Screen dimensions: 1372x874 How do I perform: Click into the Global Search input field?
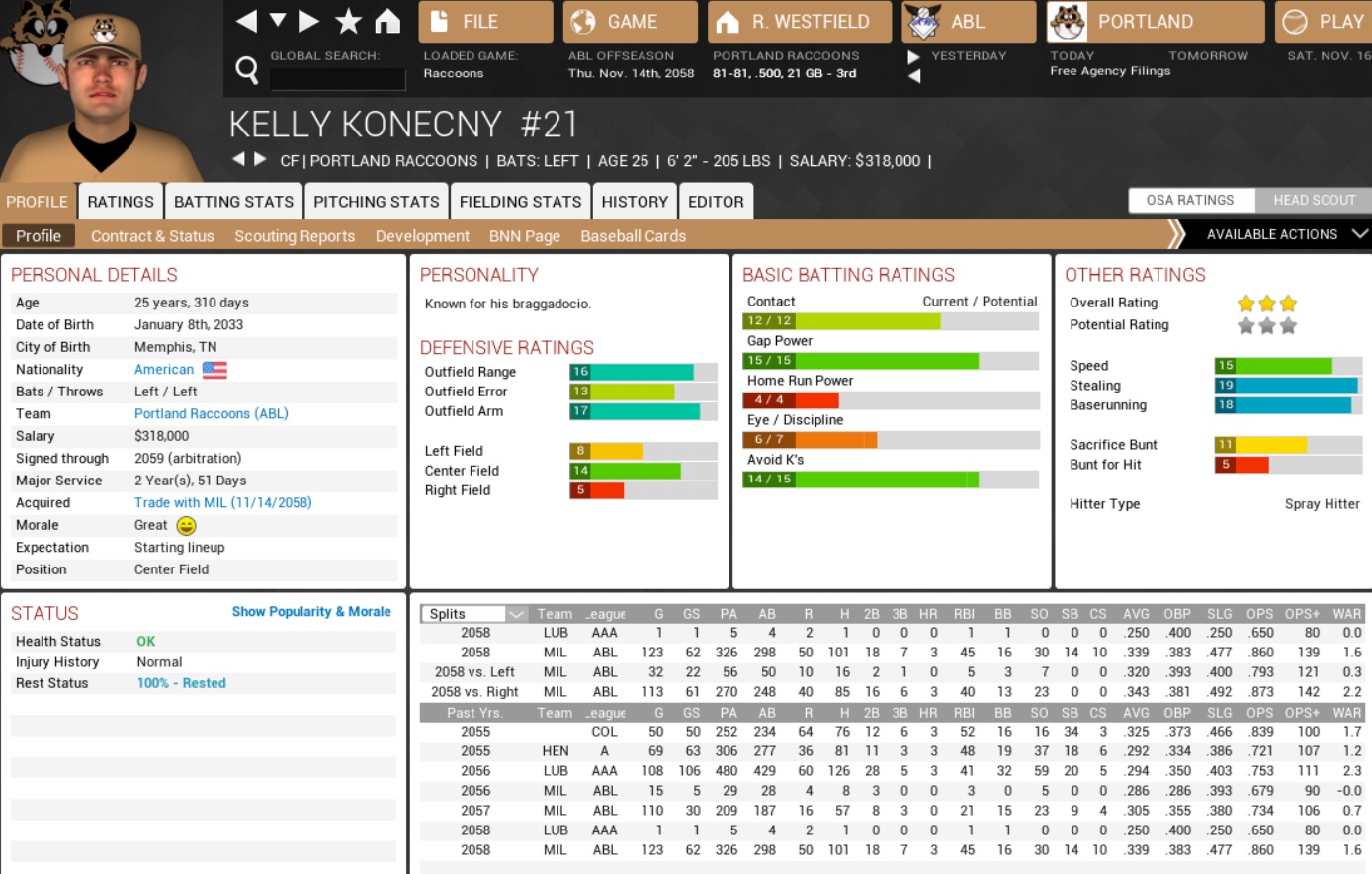(x=338, y=79)
